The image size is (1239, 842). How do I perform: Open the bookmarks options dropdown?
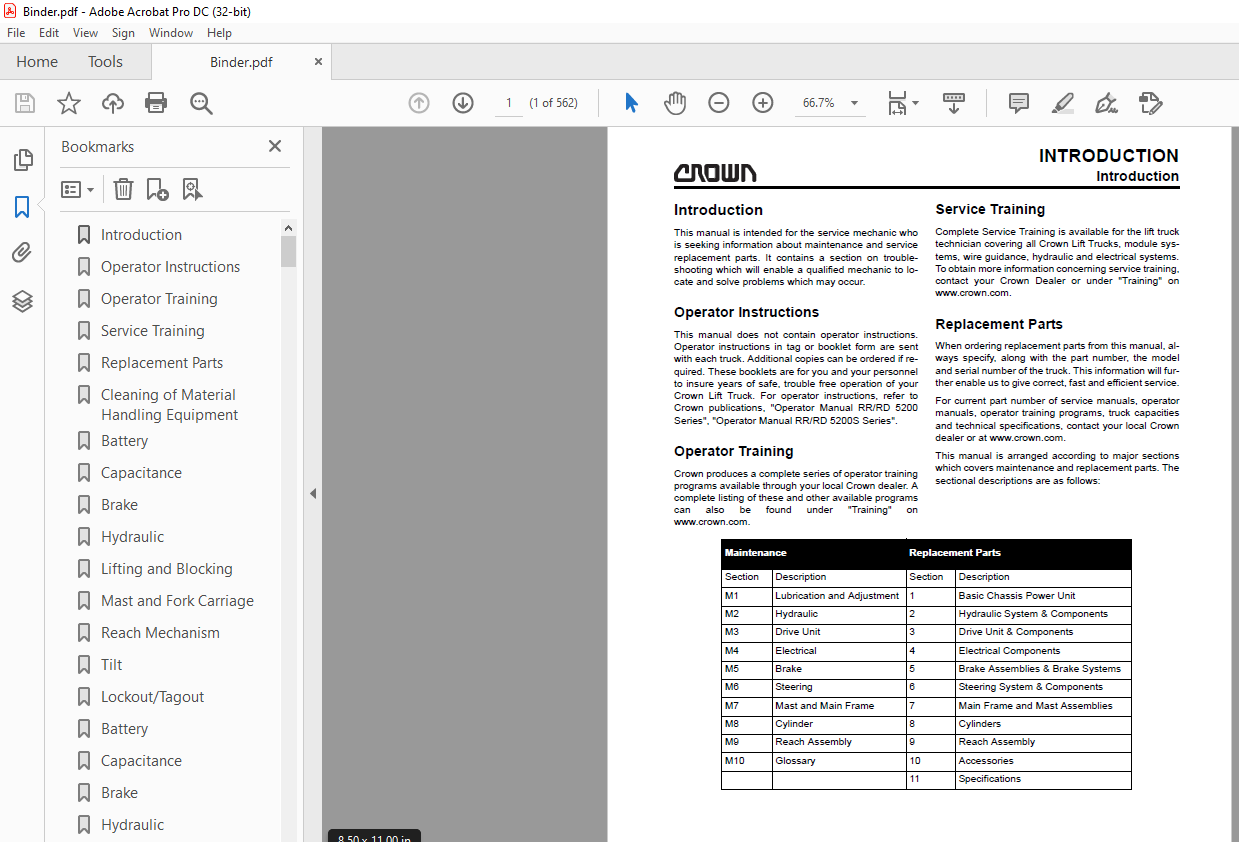78,189
